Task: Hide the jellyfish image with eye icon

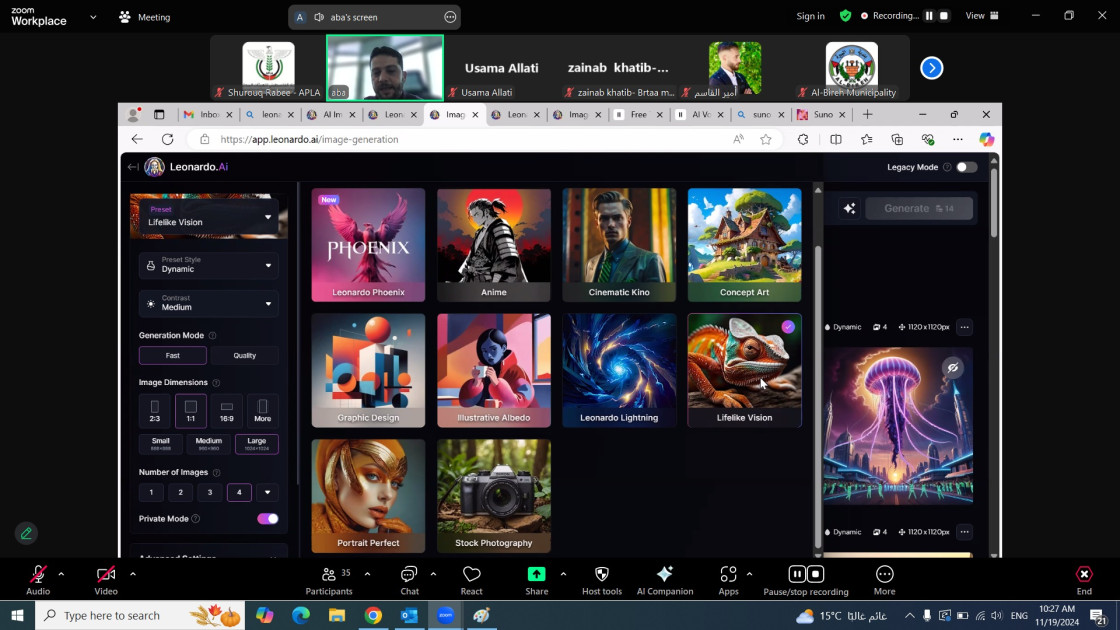Action: point(953,367)
